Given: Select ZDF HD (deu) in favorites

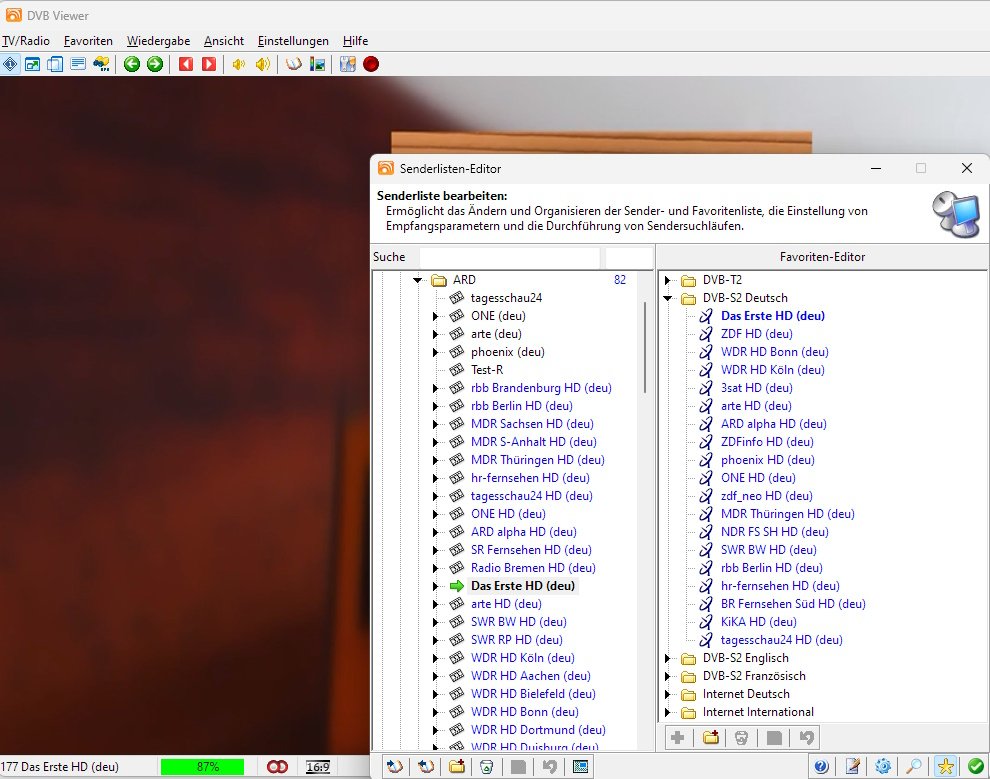Looking at the screenshot, I should click(x=755, y=334).
